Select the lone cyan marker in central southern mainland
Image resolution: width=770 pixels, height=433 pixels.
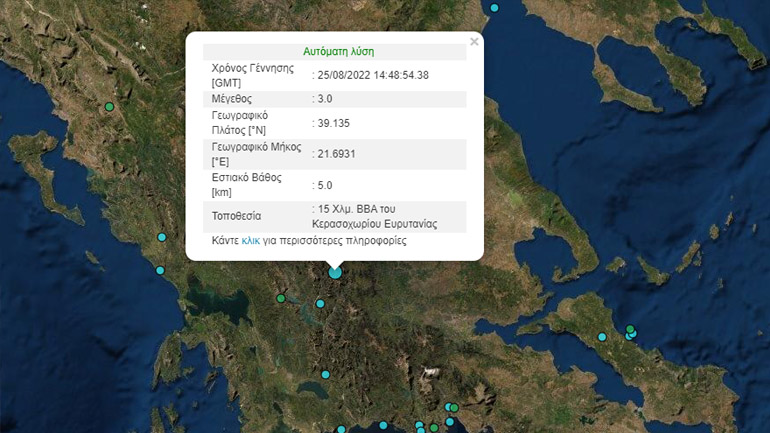point(326,375)
